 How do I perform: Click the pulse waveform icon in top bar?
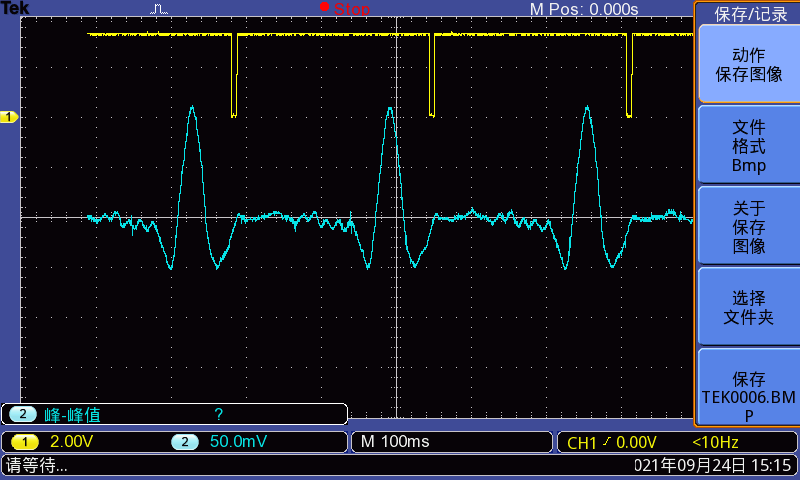tap(160, 9)
